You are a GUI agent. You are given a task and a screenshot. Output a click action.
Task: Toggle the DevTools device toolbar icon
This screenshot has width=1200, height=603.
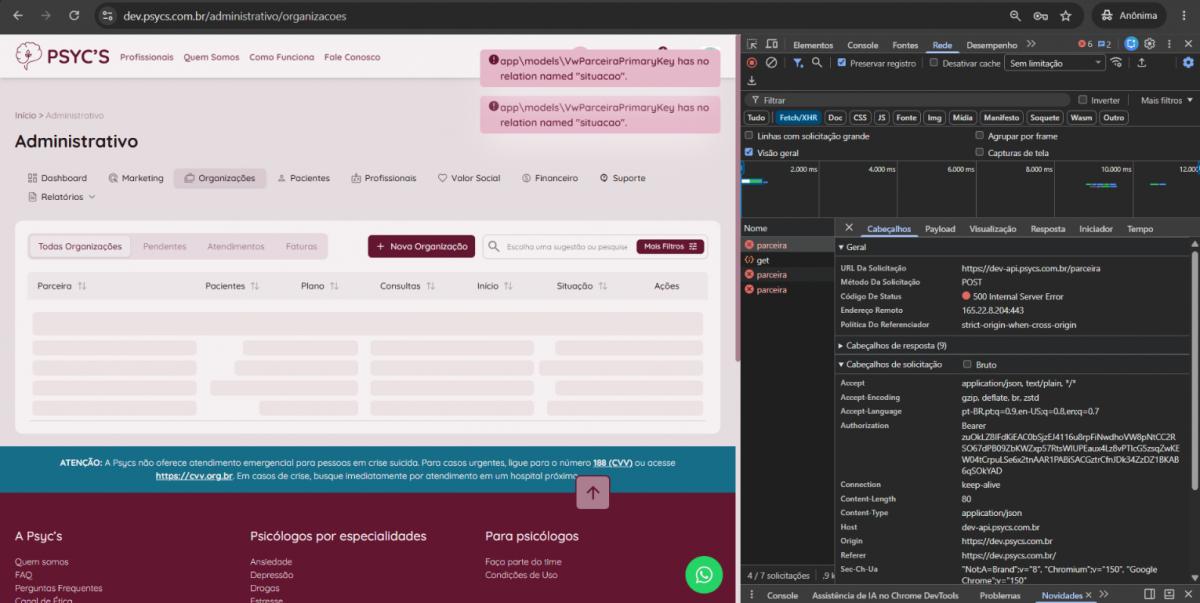pos(771,44)
